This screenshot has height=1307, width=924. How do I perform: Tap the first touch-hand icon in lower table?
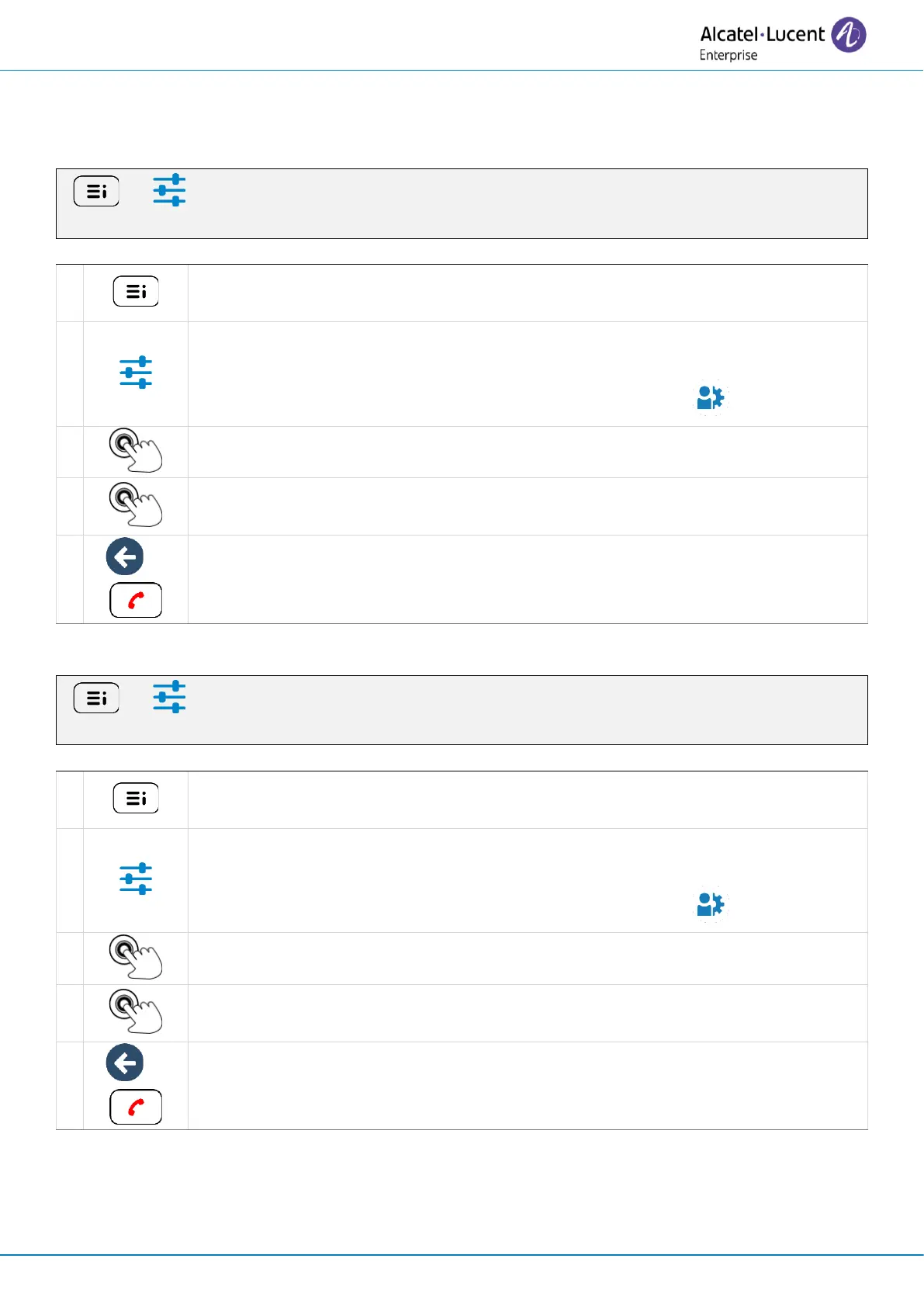135,957
